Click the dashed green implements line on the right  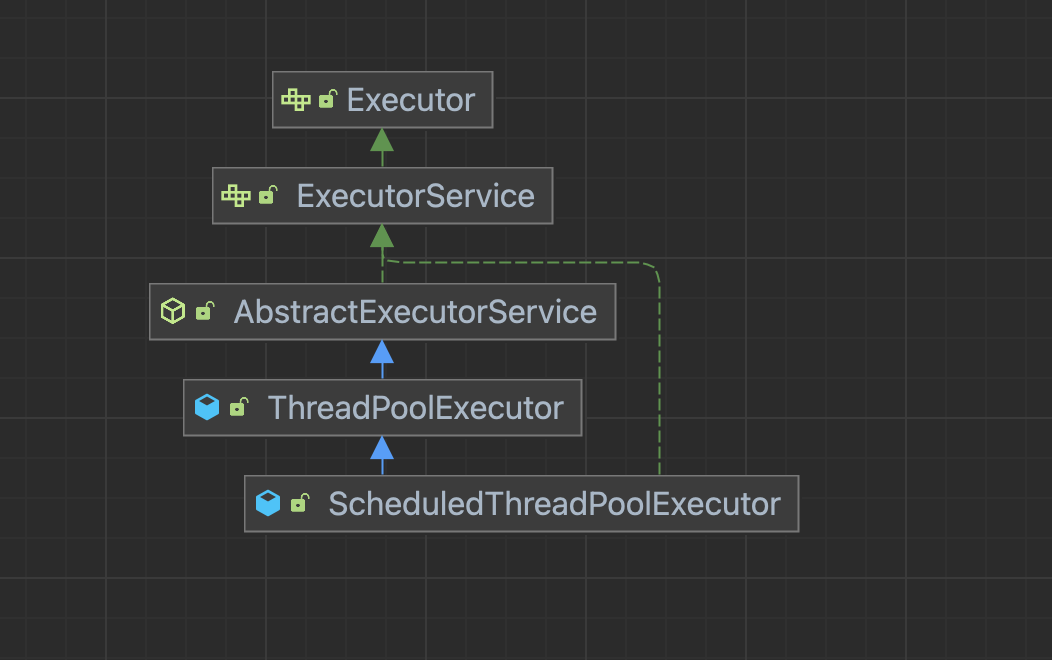660,380
